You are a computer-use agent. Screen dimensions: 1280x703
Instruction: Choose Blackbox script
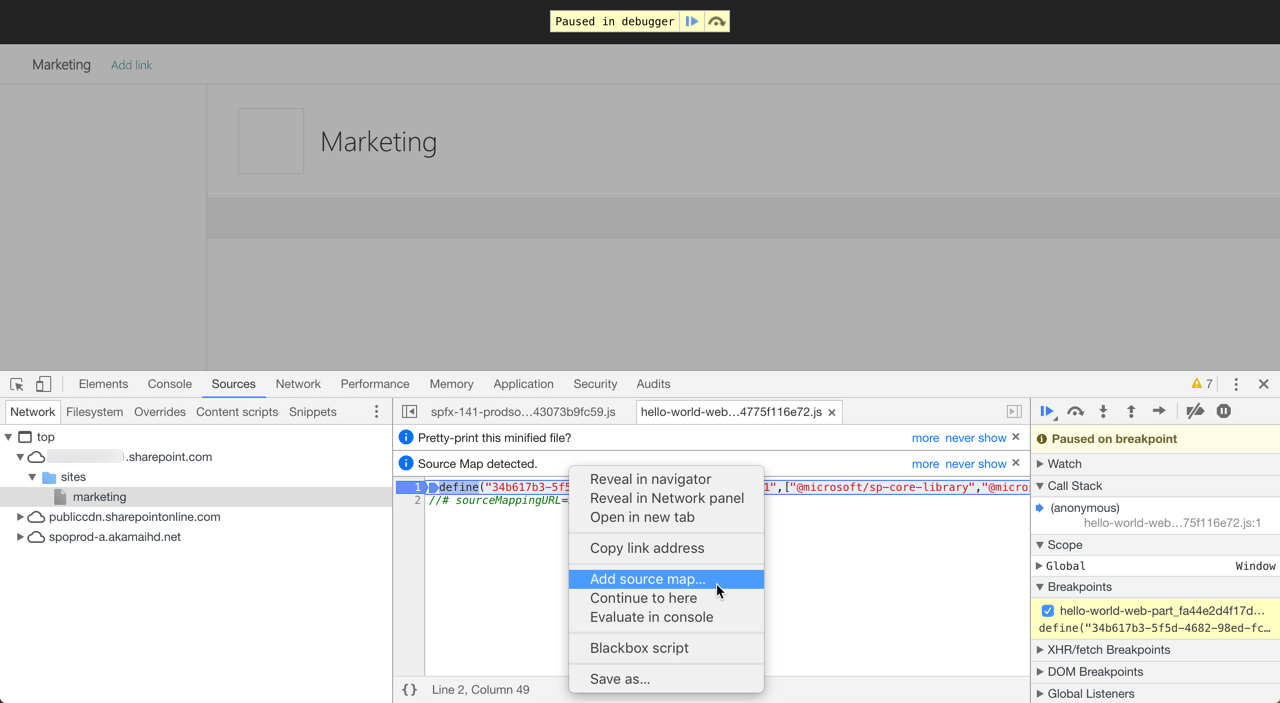666,648
